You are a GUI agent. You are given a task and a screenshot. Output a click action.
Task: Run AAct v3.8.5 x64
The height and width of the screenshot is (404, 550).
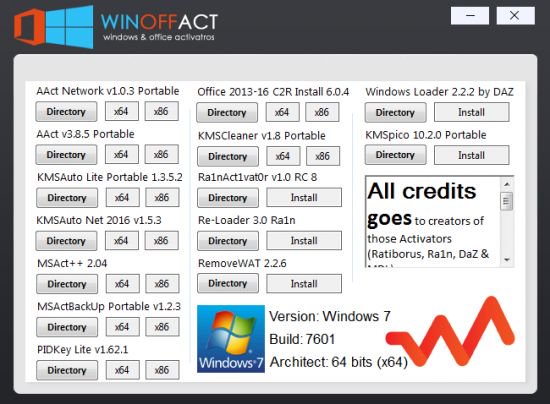[121, 154]
